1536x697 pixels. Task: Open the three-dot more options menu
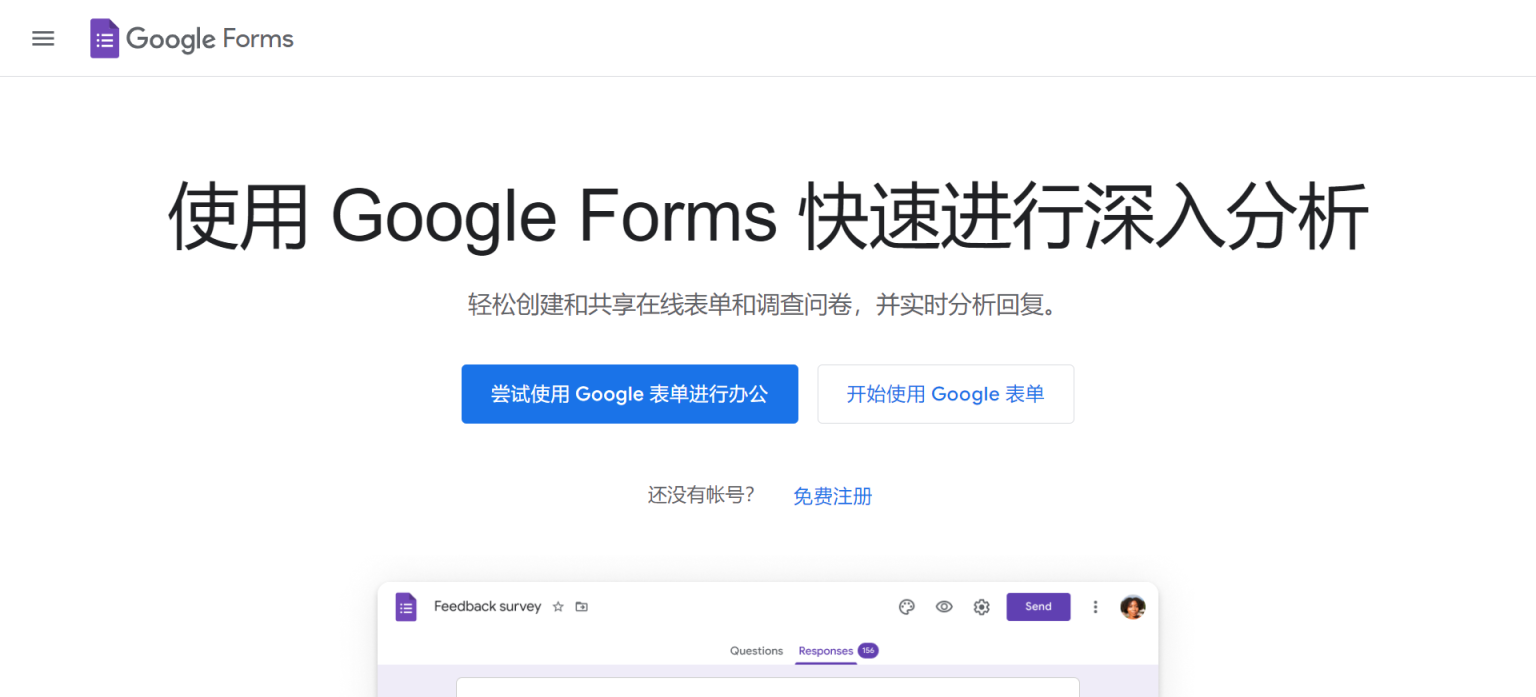(1095, 606)
